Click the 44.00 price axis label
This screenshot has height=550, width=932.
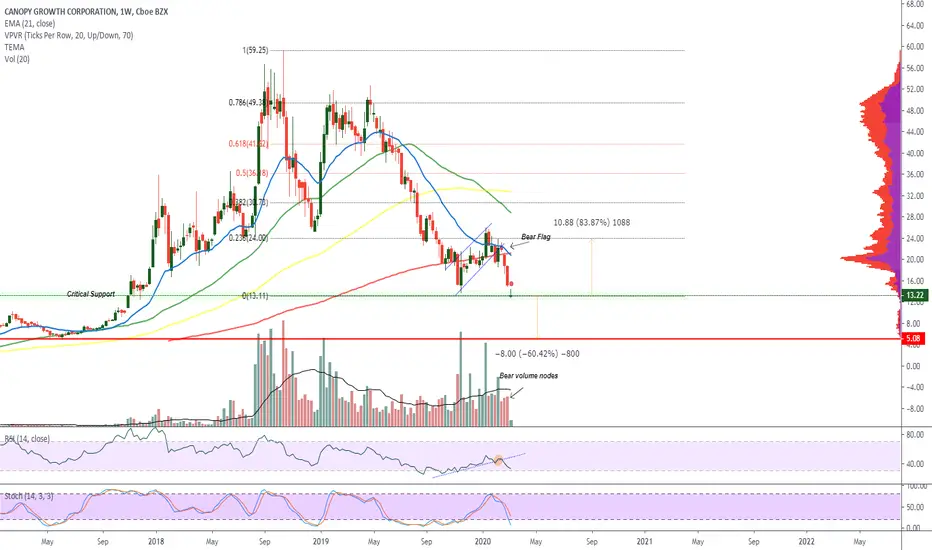(x=914, y=131)
